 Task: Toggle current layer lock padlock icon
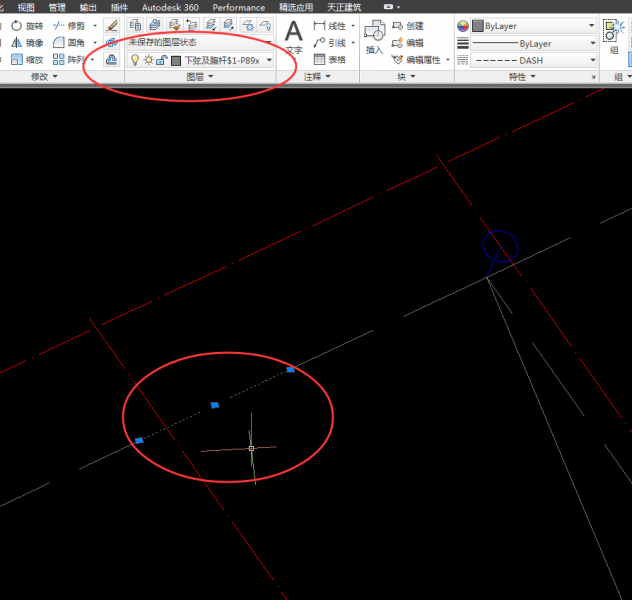(x=162, y=60)
